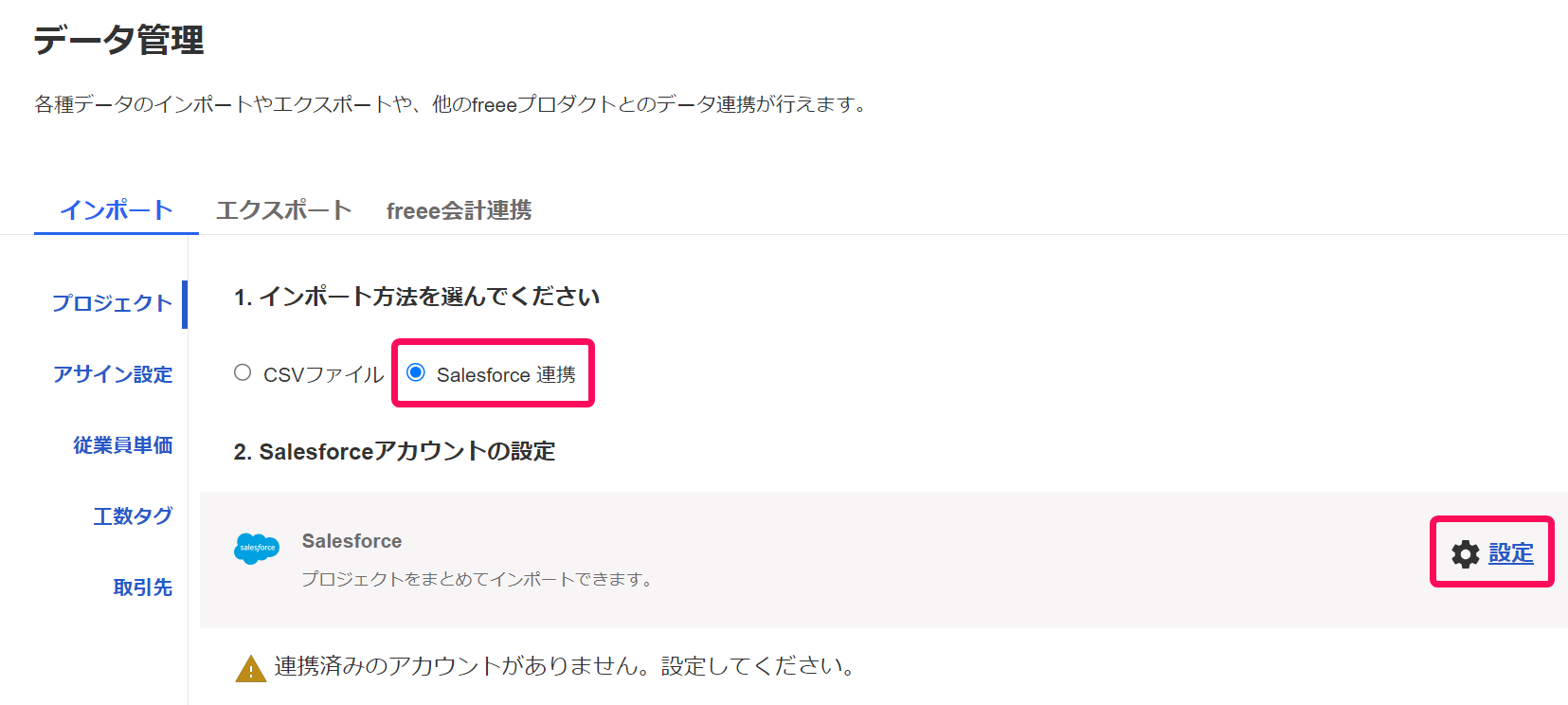Open the 設定 link for Salesforce
This screenshot has width=1568, height=705.
click(x=1511, y=553)
